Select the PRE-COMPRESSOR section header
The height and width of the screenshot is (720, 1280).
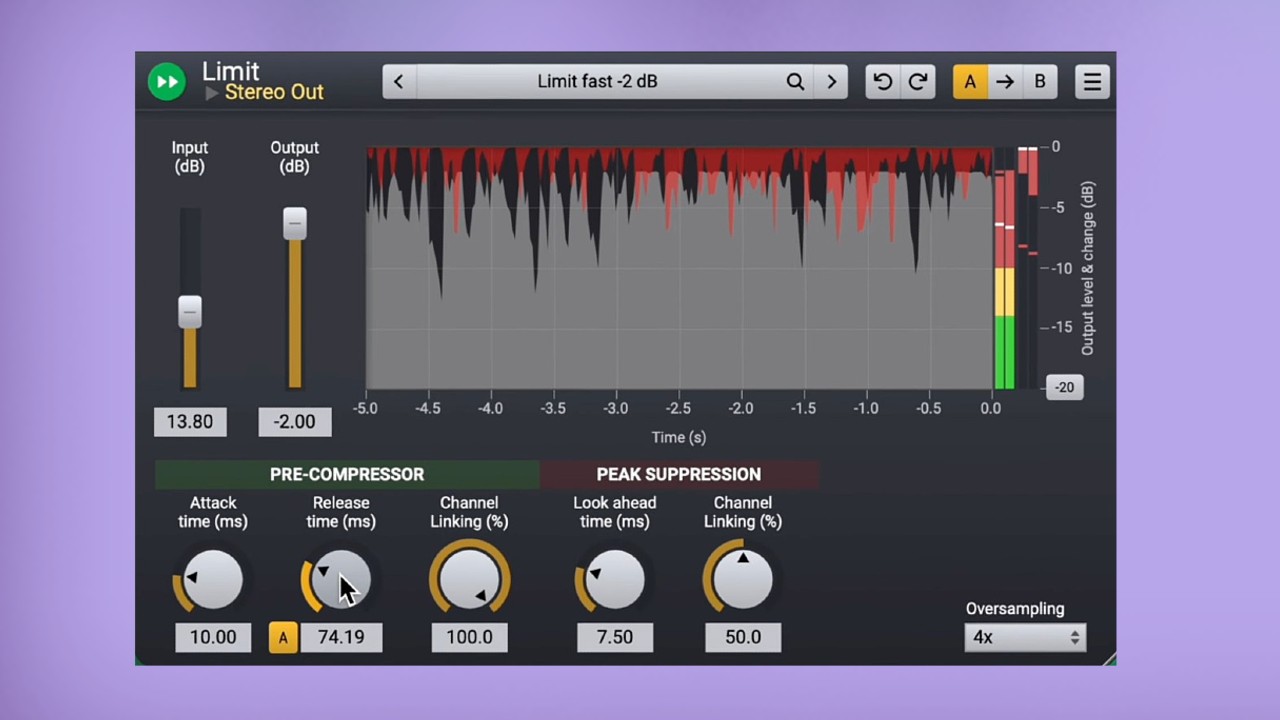click(x=347, y=474)
